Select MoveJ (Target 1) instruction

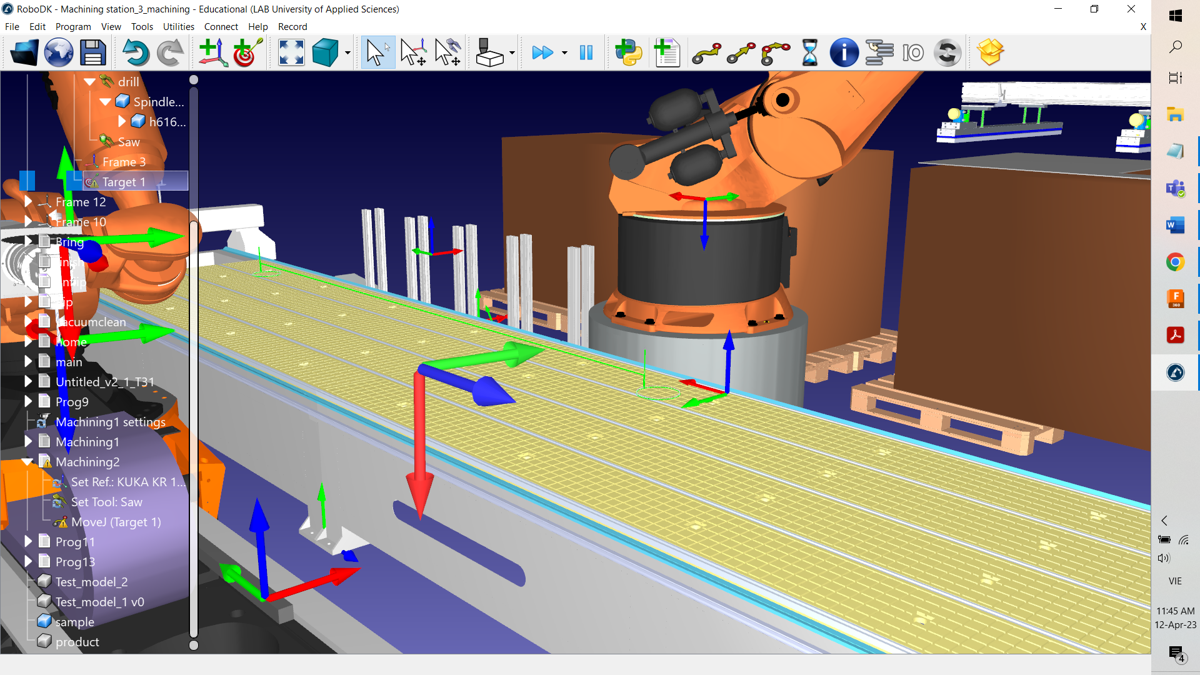(x=115, y=522)
